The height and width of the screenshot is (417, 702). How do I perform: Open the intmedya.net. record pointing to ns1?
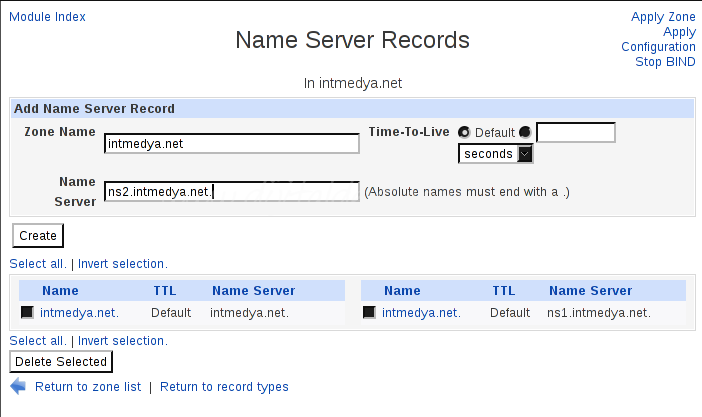tap(421, 313)
